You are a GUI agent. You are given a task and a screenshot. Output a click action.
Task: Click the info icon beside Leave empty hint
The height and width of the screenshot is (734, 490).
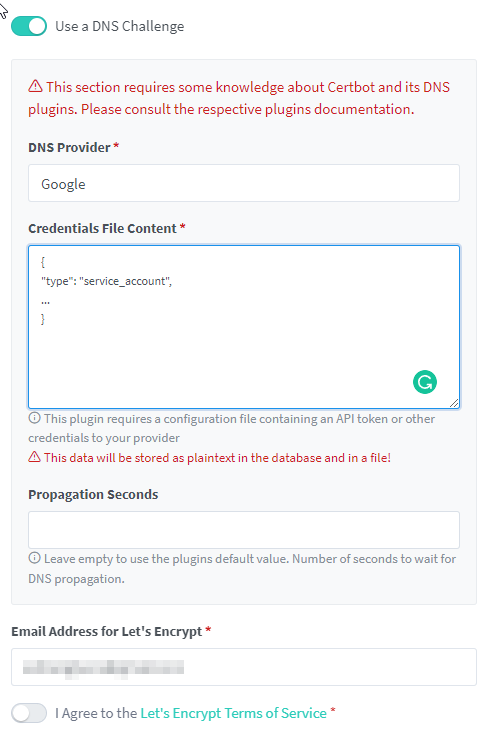pyautogui.click(x=34, y=558)
